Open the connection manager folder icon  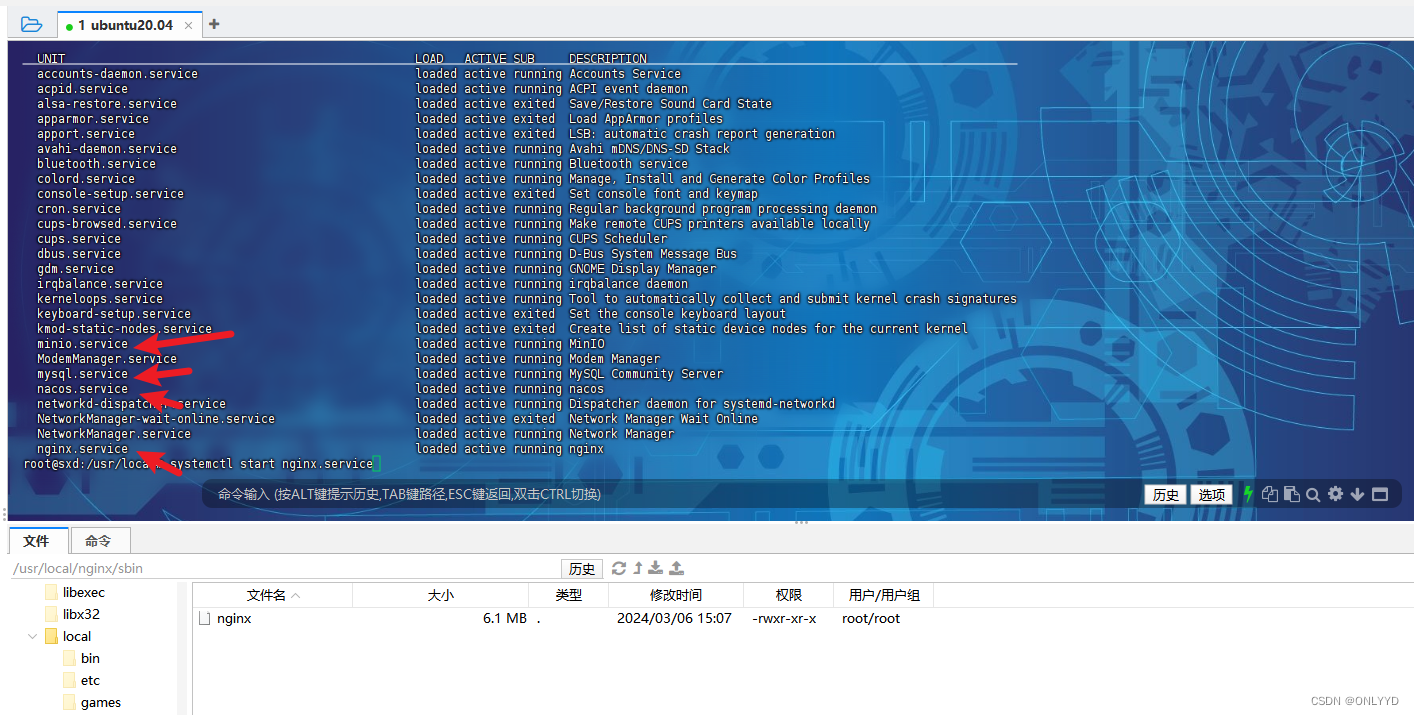pos(31,24)
